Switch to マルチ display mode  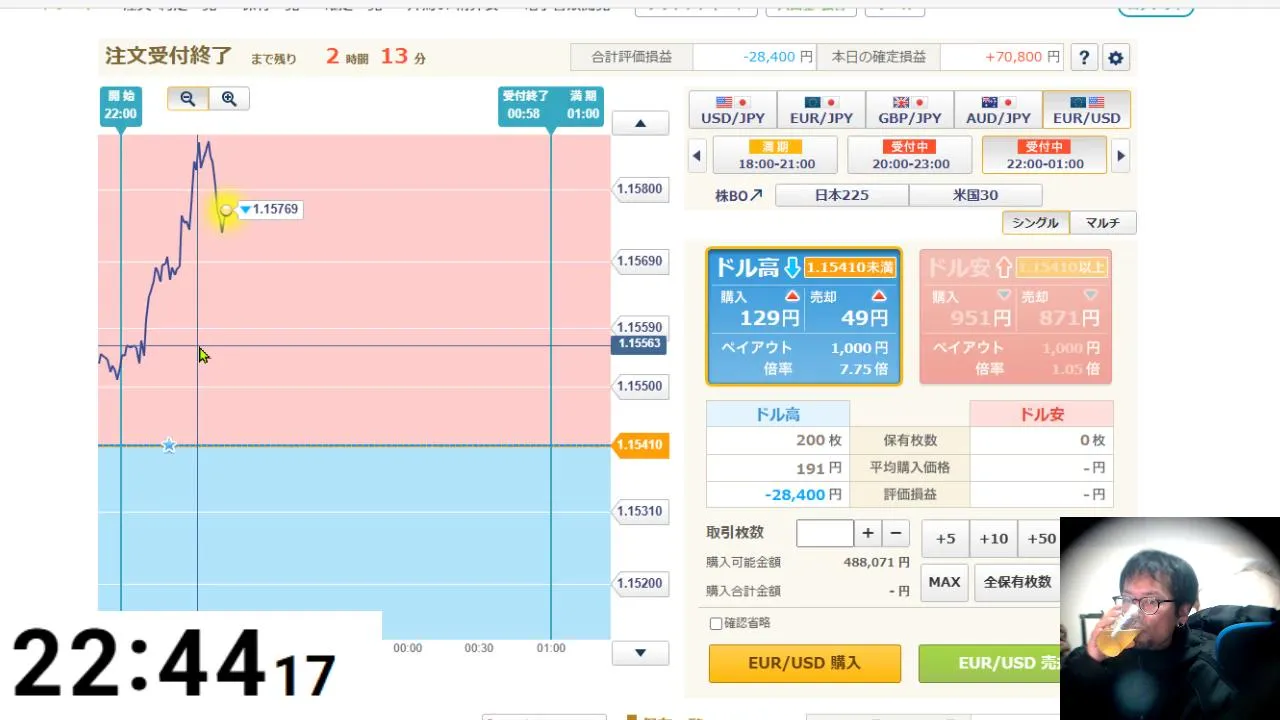[x=1103, y=222]
